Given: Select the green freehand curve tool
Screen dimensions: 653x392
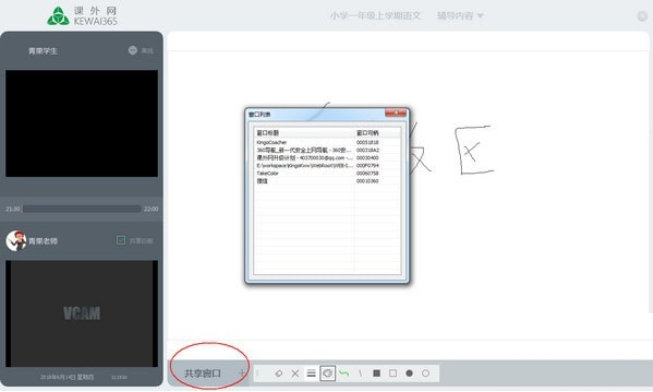Looking at the screenshot, I should 344,373.
